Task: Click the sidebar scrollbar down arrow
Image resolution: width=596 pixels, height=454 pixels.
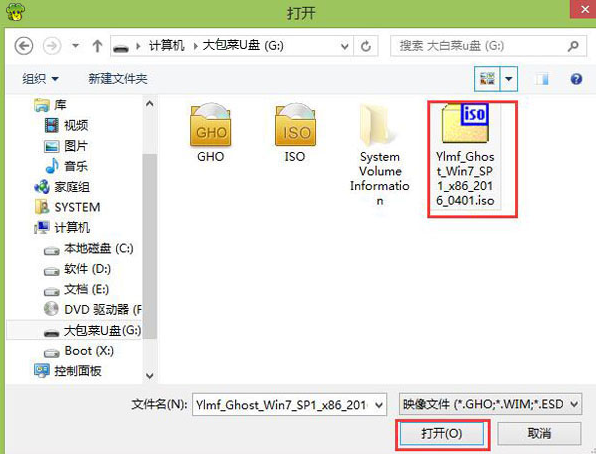Action: [150, 376]
